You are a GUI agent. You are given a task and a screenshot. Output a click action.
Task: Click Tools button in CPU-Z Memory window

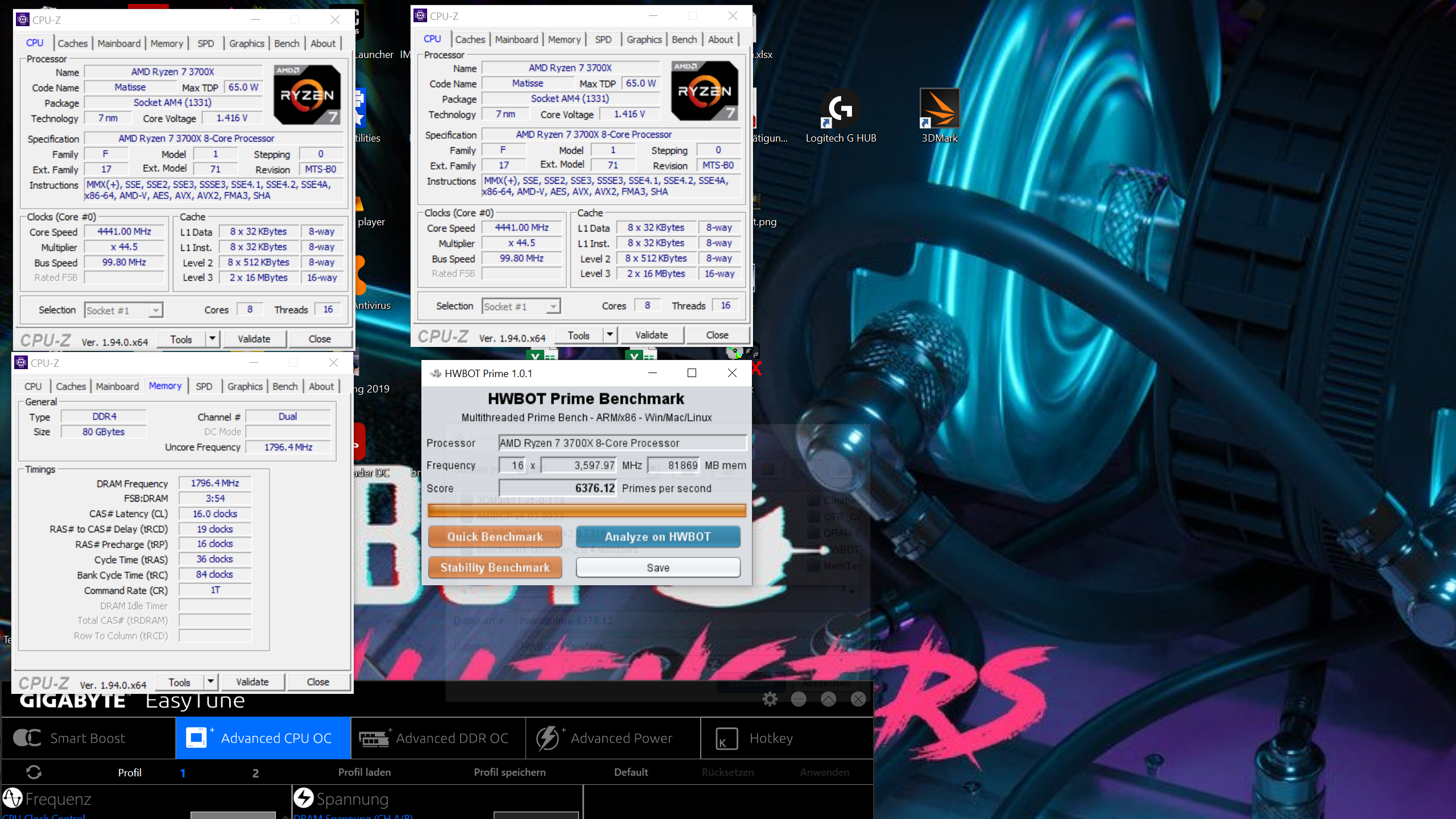[x=179, y=682]
